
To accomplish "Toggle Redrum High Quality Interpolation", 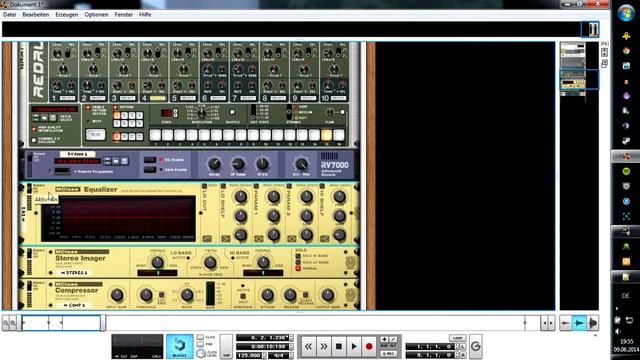I will [34, 129].
